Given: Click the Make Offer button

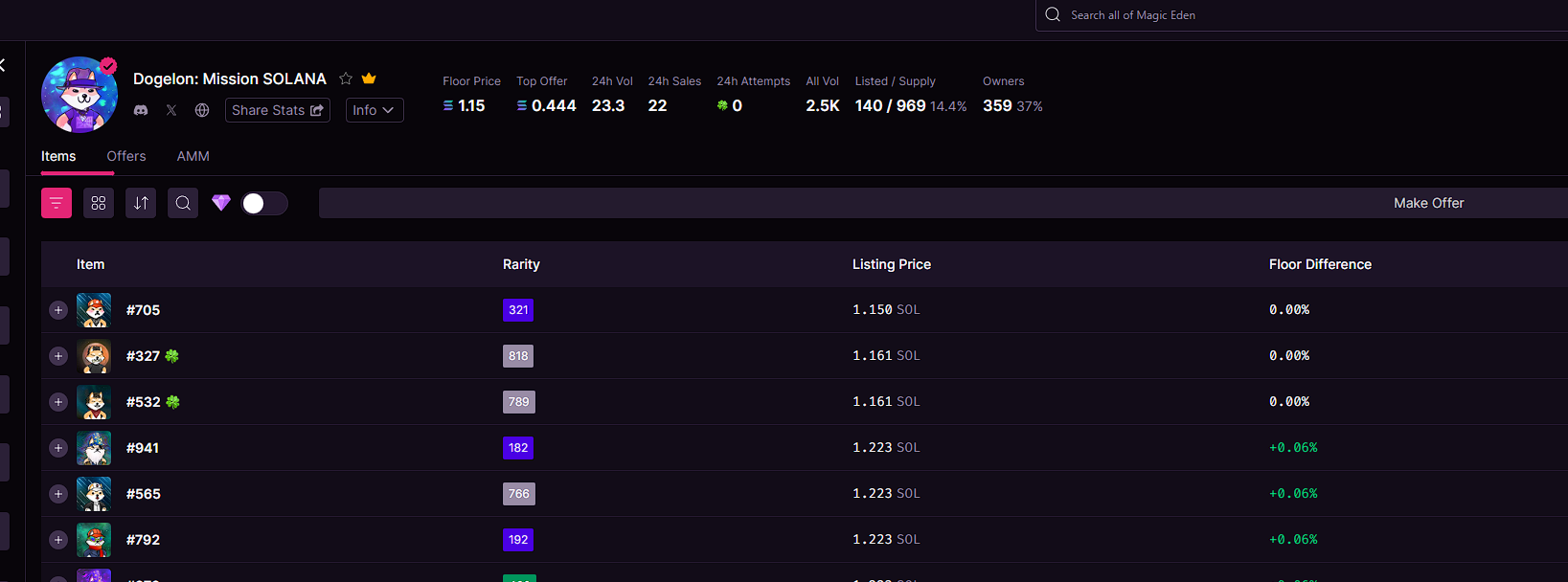Looking at the screenshot, I should pyautogui.click(x=1427, y=203).
